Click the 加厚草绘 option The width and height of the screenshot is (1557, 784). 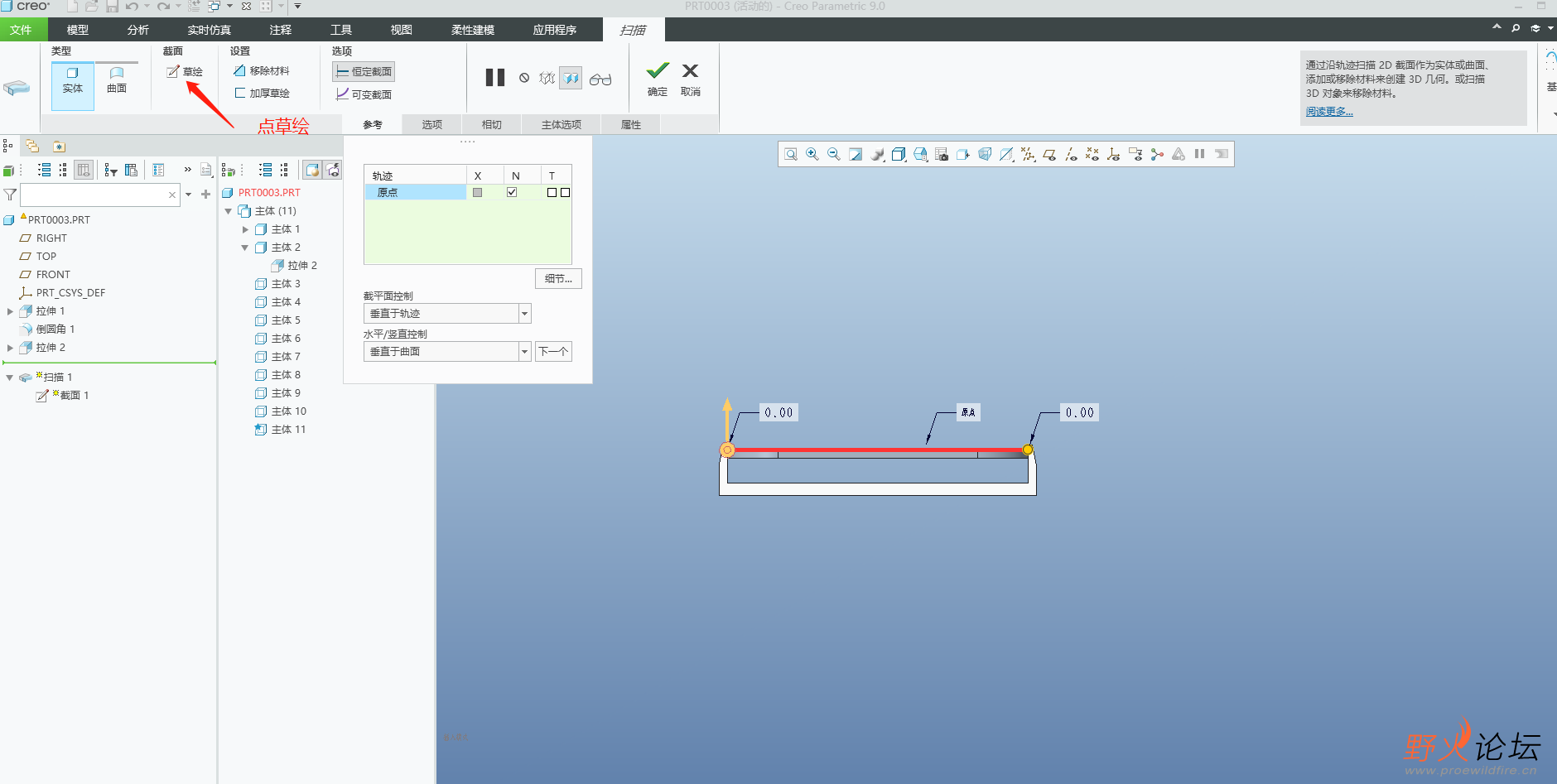coord(262,94)
